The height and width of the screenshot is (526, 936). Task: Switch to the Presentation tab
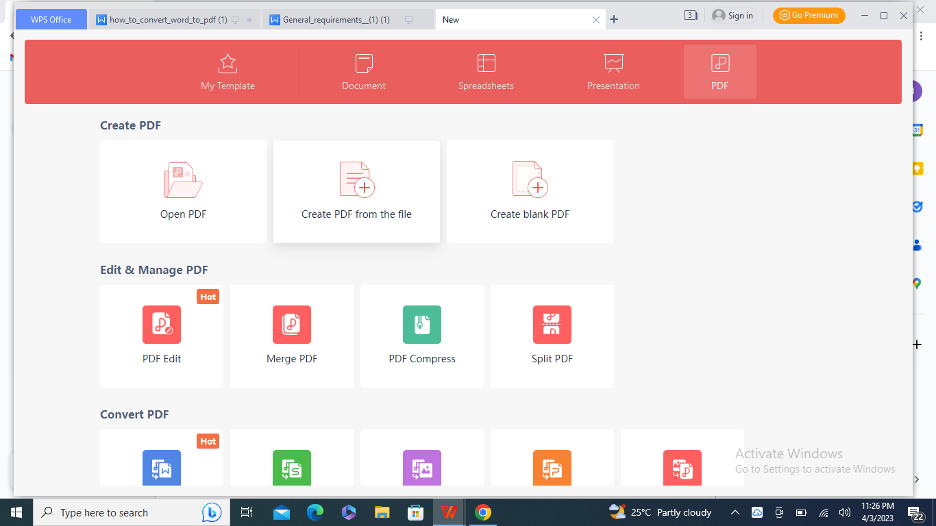tap(613, 72)
